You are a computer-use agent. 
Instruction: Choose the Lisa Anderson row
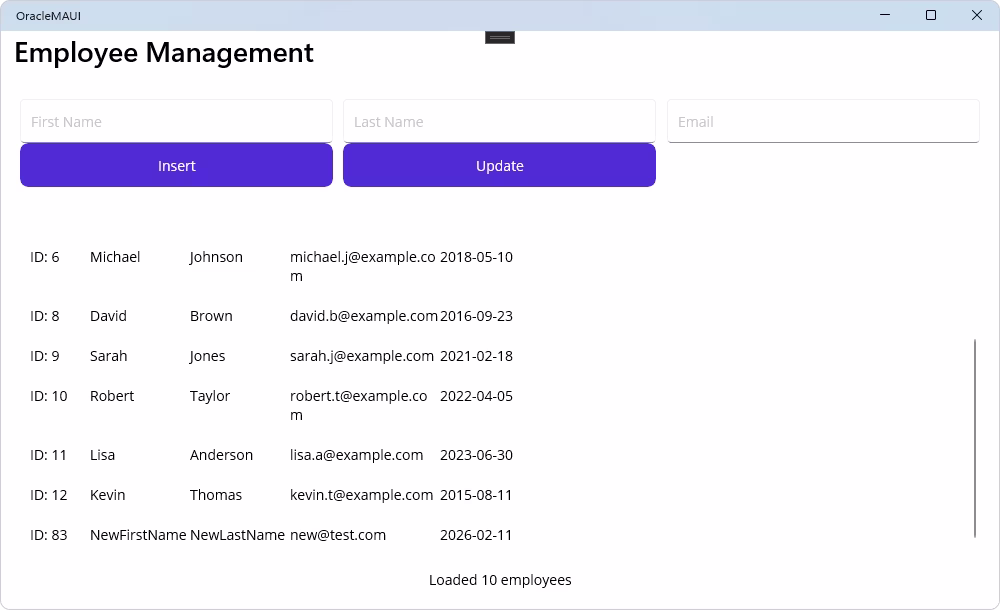[270, 455]
